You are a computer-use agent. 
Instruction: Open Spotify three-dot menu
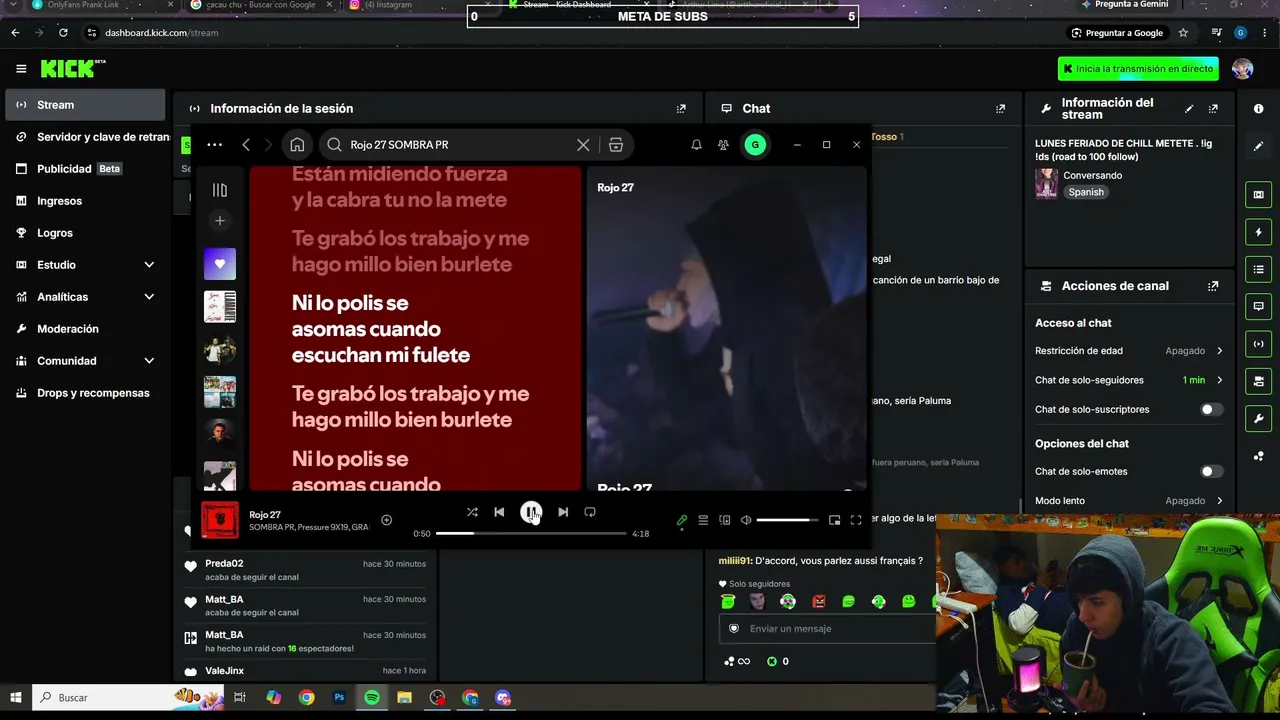[x=214, y=145]
